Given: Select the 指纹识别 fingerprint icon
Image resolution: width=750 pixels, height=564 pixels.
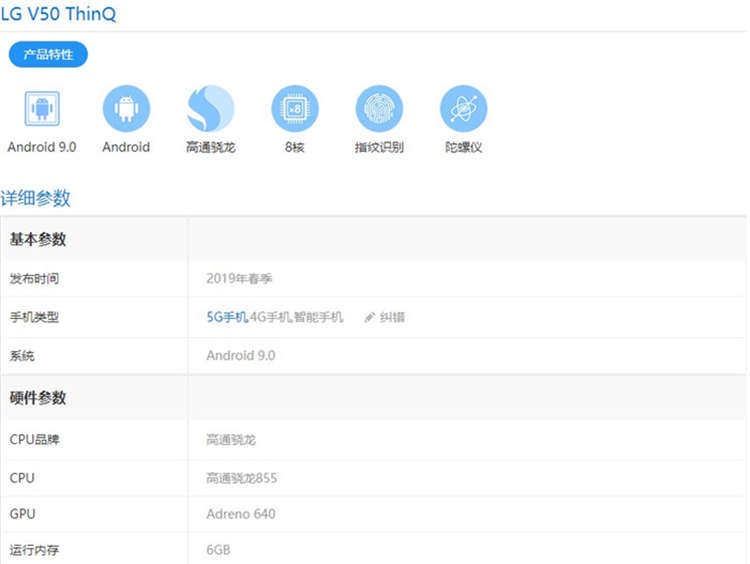Looking at the screenshot, I should click(379, 109).
